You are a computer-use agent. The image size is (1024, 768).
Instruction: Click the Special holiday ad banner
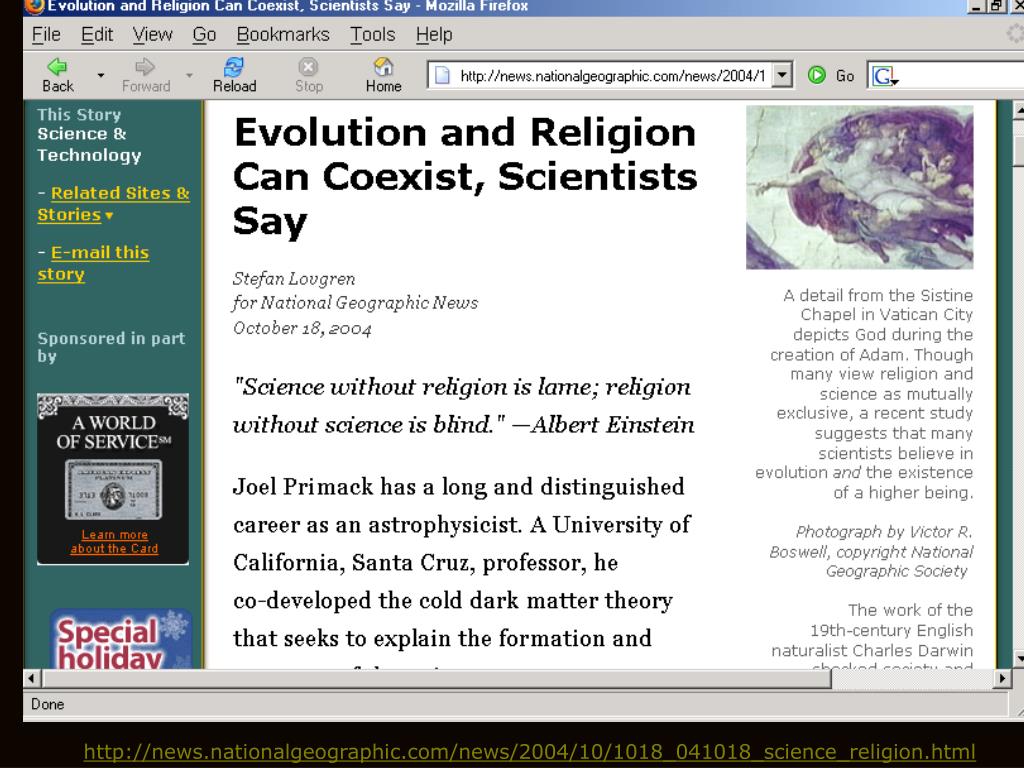coord(121,639)
